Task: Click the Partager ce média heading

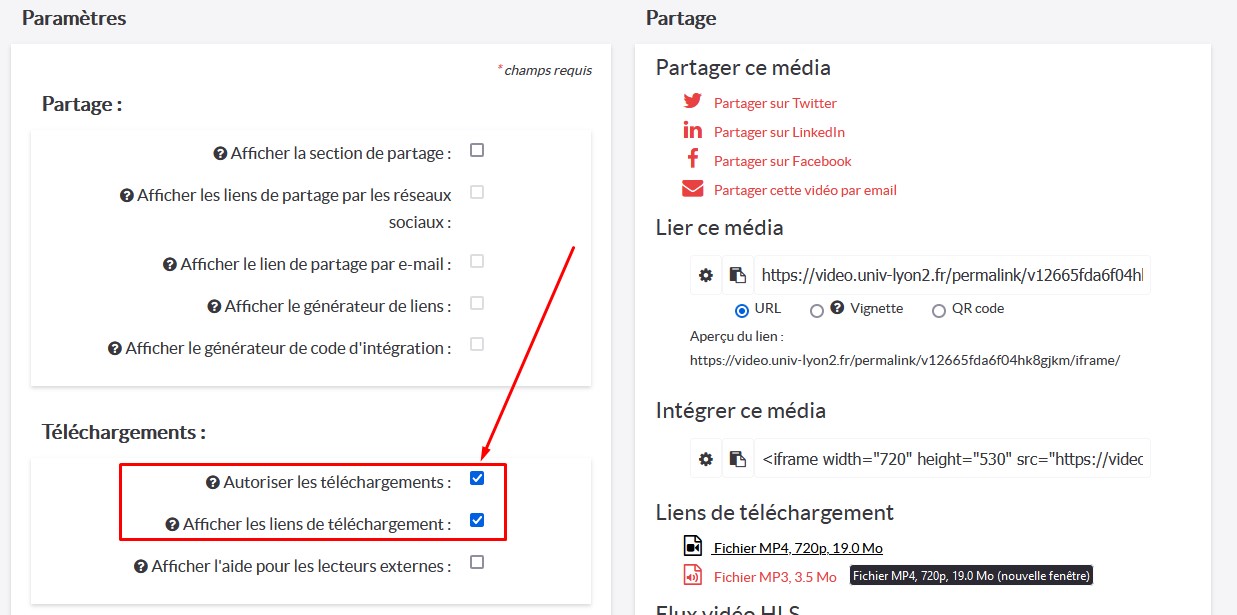Action: point(743,68)
